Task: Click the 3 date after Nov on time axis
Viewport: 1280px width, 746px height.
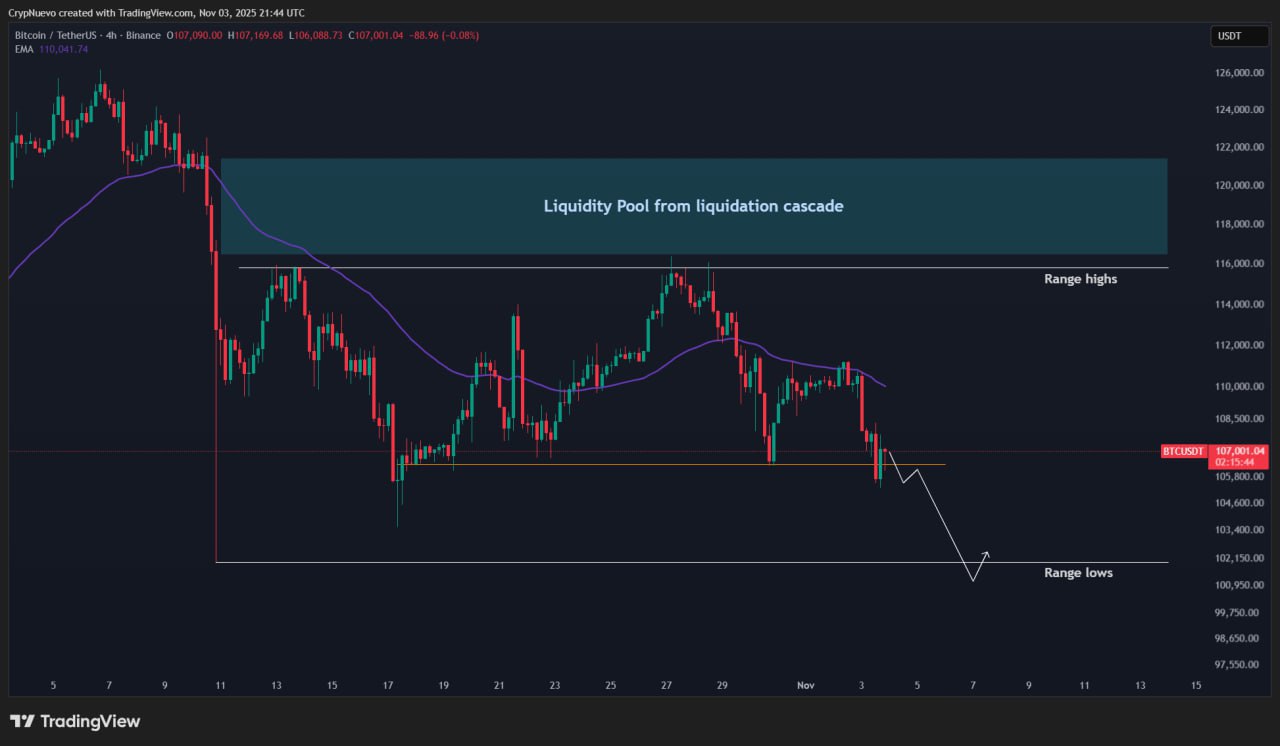Action: coord(862,686)
